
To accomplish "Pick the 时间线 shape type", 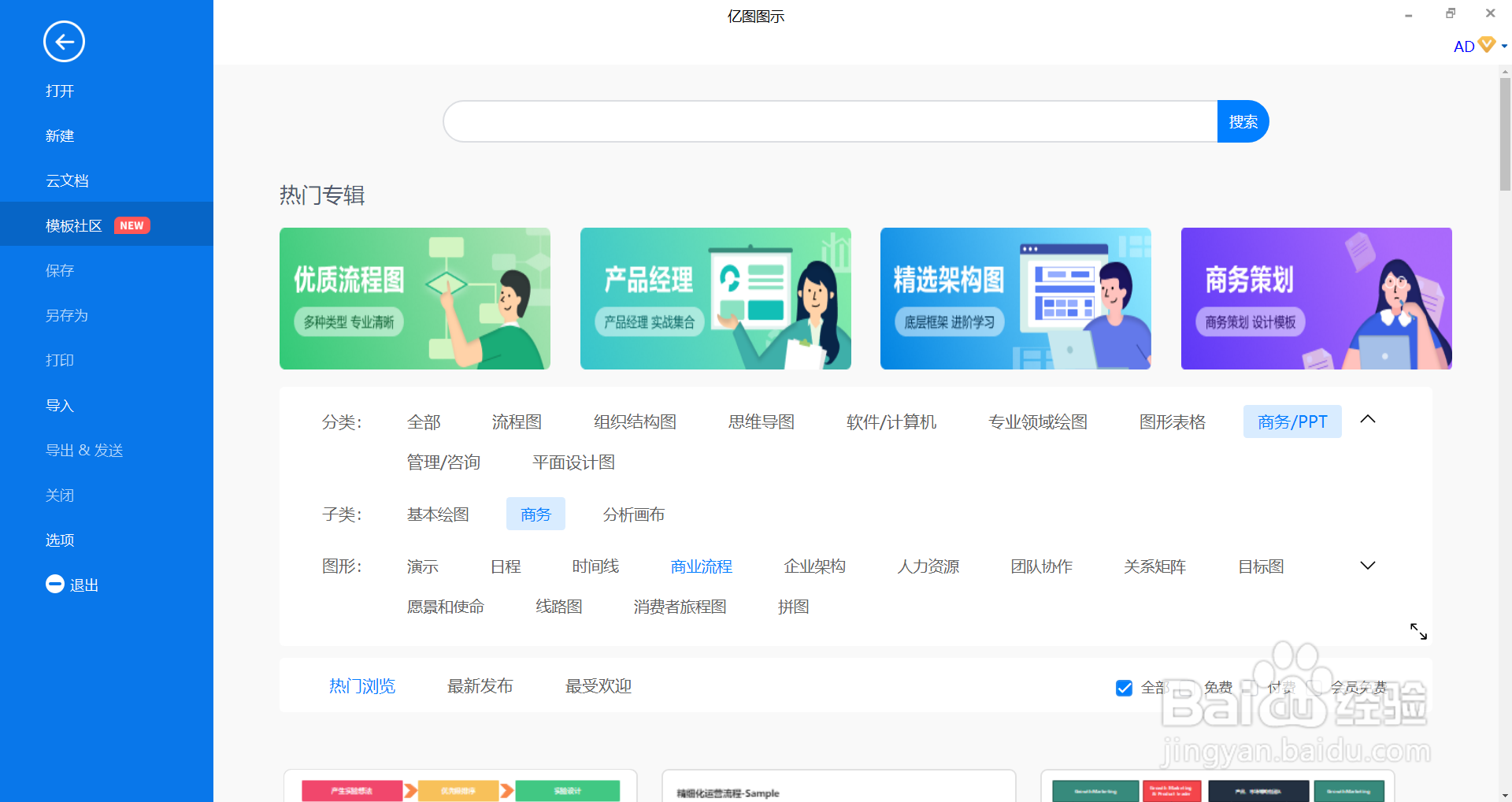I will [595, 566].
